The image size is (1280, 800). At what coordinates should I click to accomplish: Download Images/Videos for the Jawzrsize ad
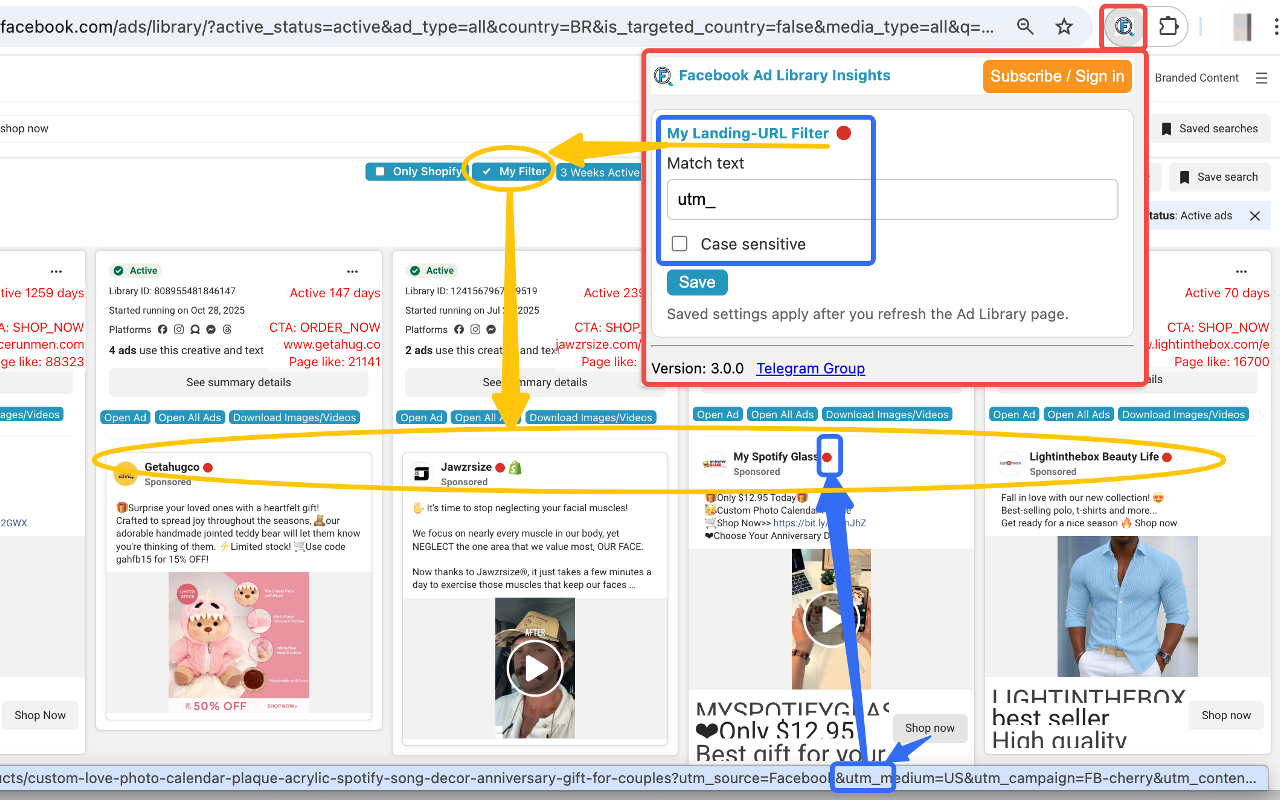(591, 418)
